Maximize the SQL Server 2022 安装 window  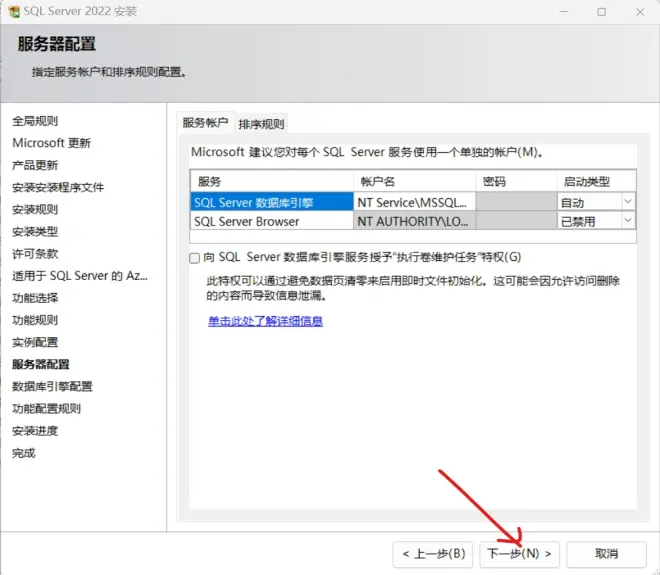pos(602,12)
